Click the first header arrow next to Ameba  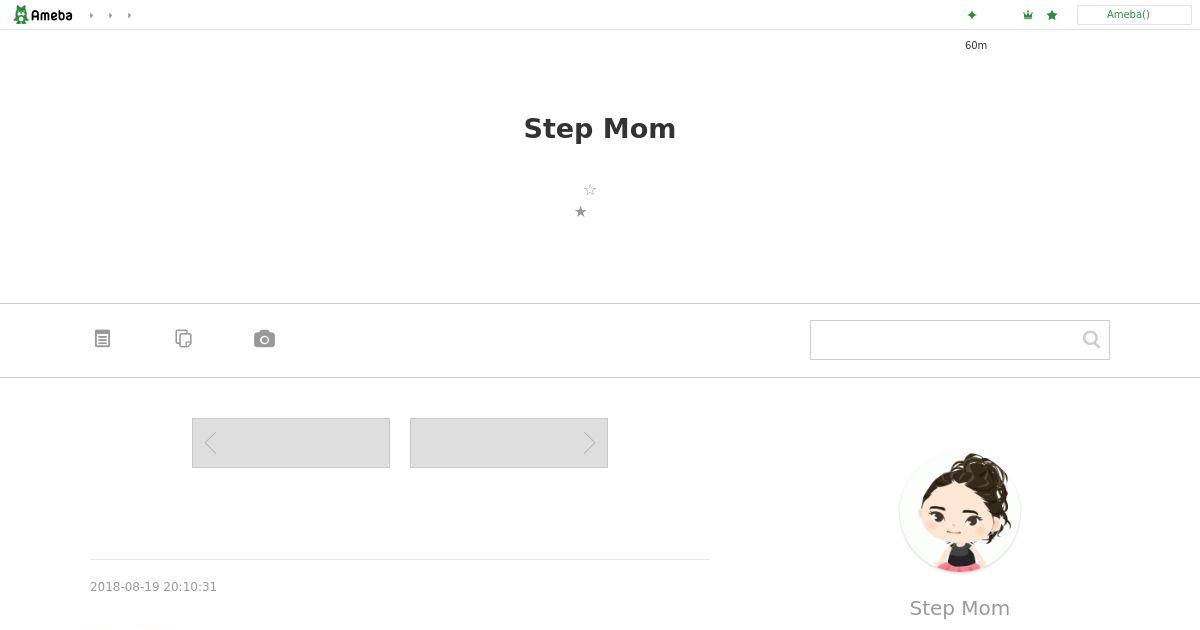91,15
